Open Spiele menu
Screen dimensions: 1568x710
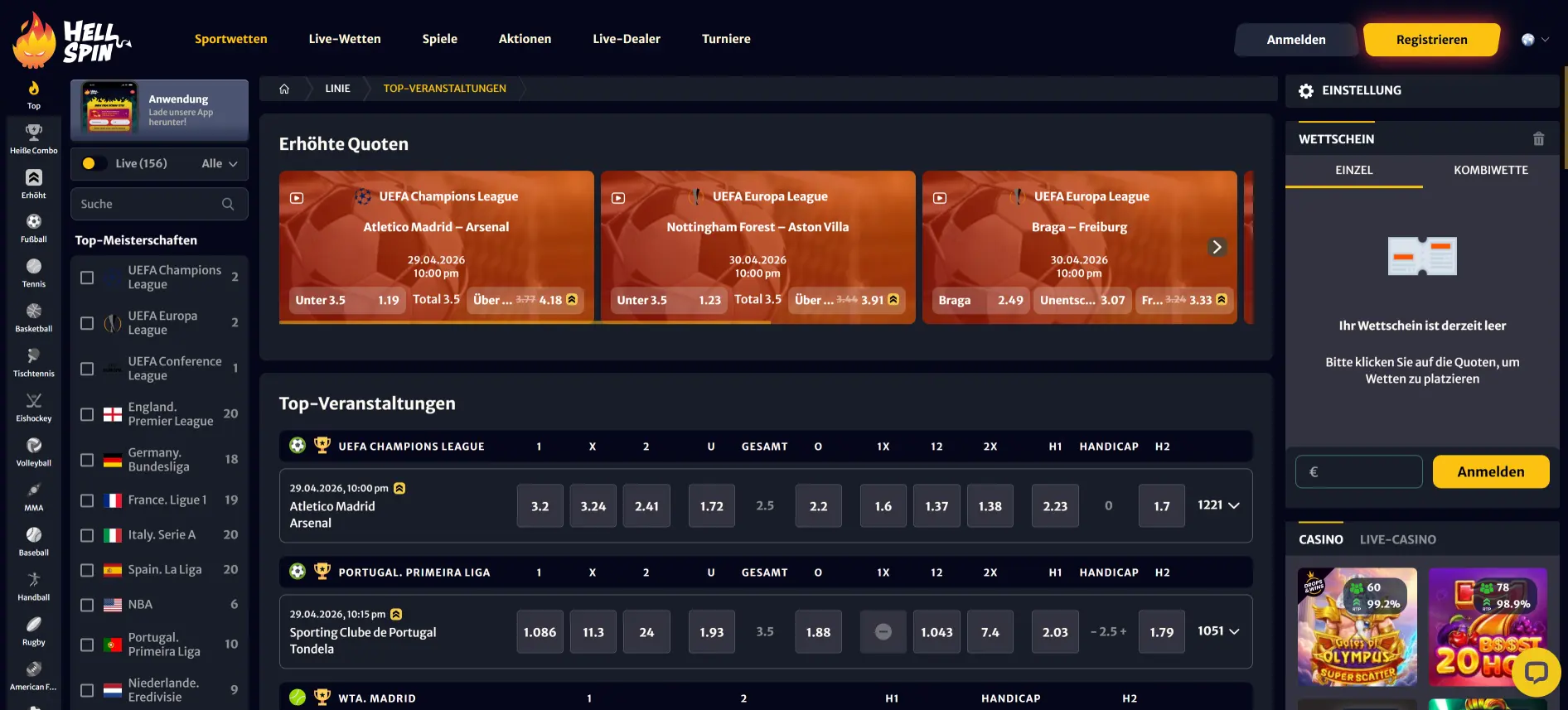pos(440,39)
